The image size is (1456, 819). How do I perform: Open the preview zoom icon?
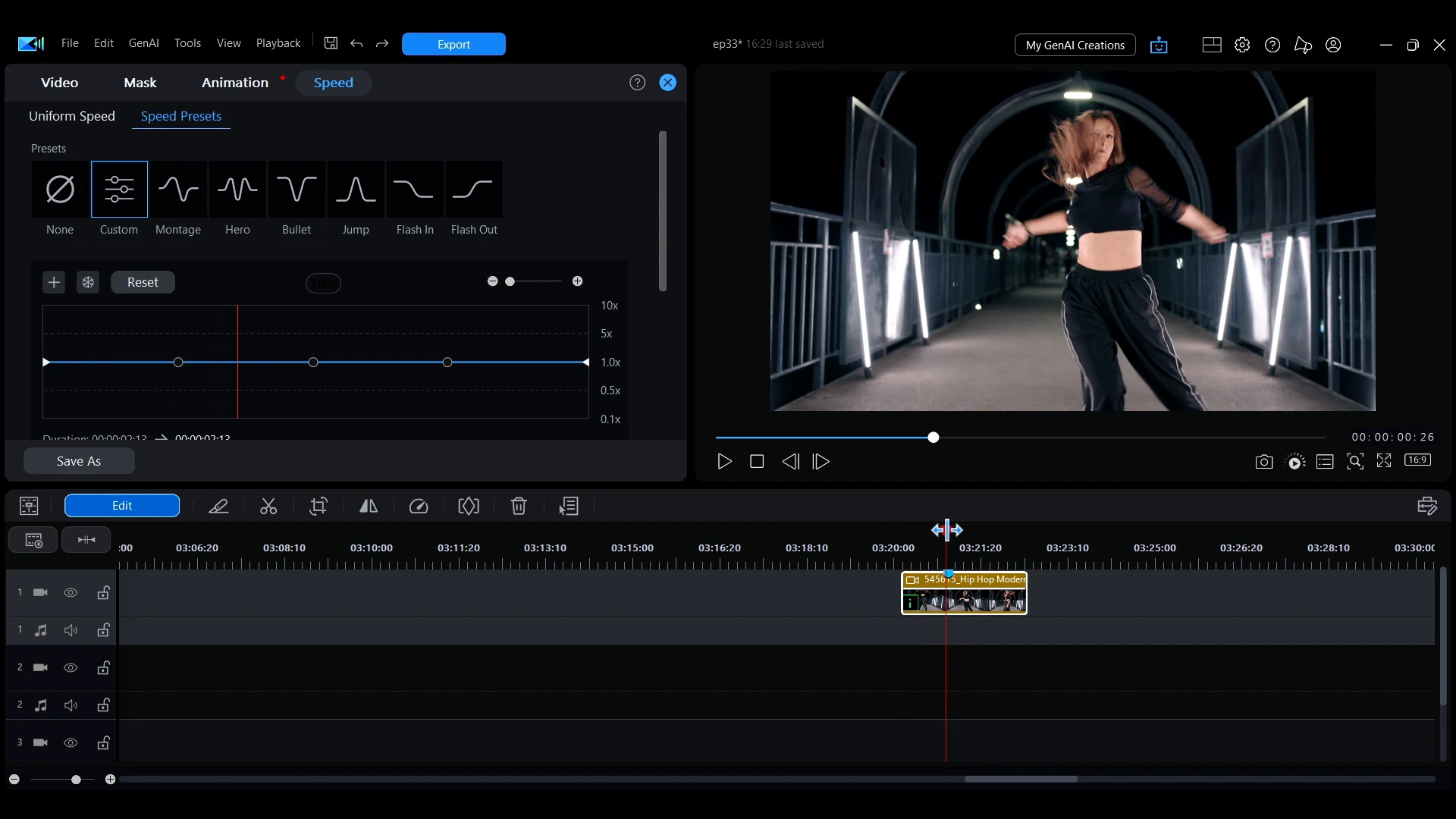1355,462
